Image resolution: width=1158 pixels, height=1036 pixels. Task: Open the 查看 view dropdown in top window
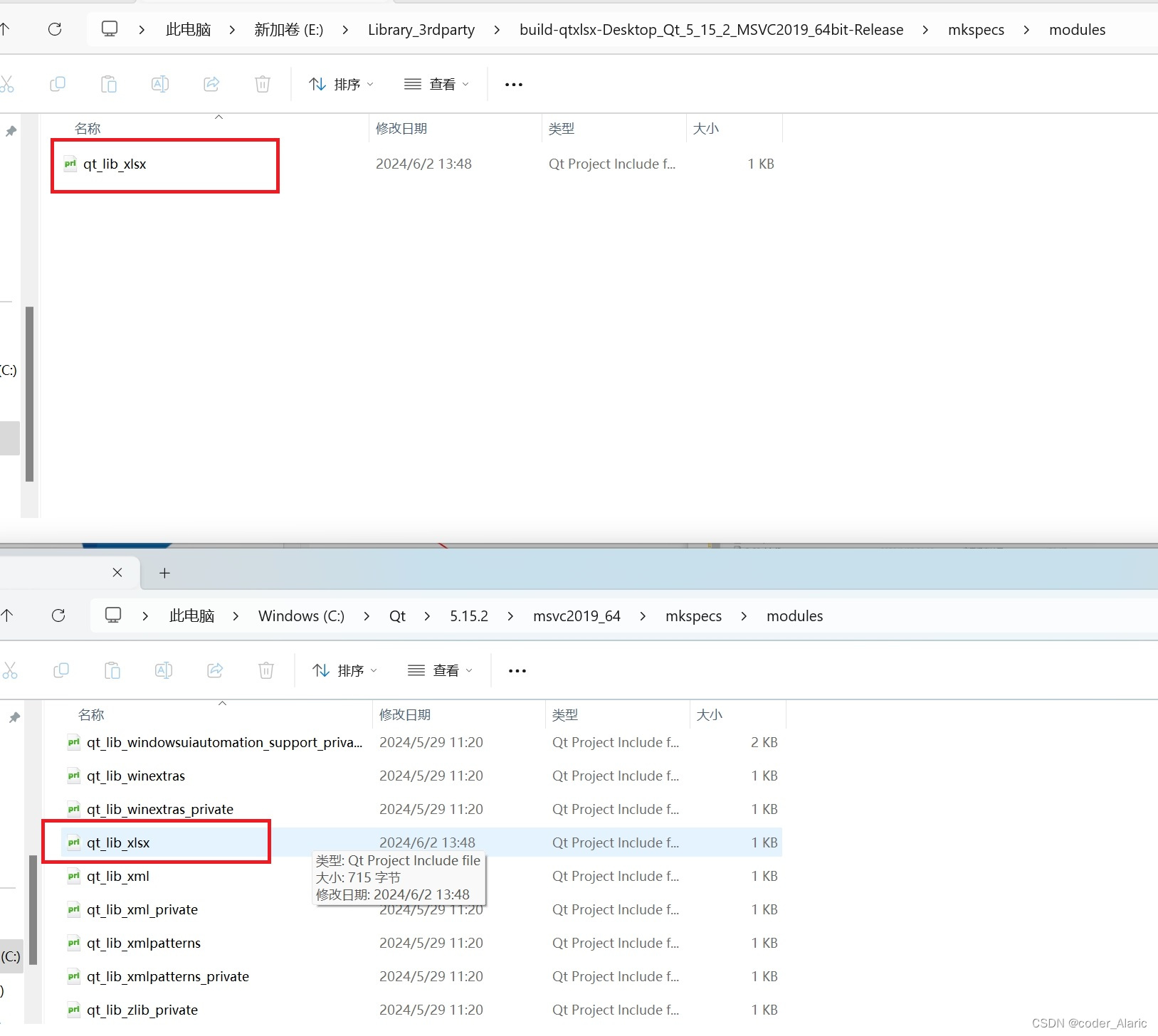tap(436, 84)
